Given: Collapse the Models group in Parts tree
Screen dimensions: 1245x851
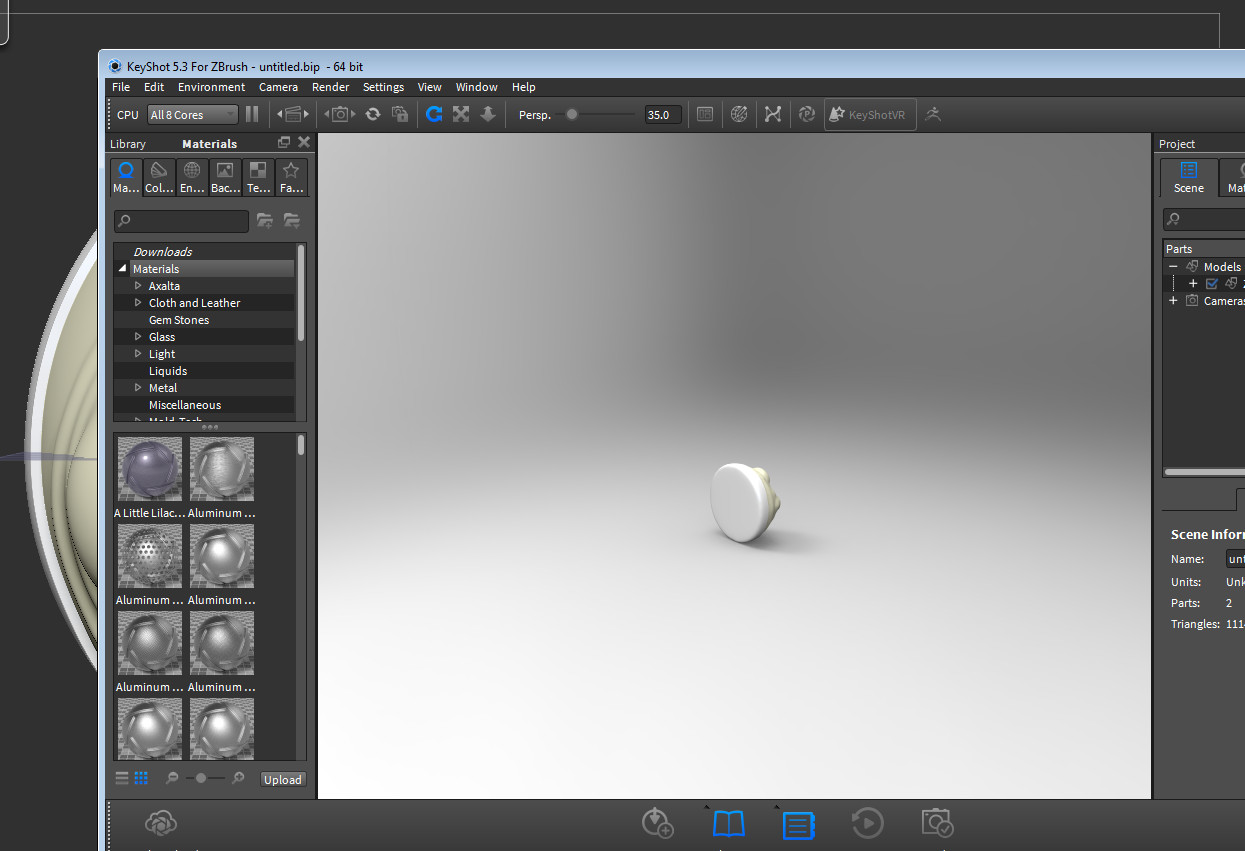Looking at the screenshot, I should 1173,266.
